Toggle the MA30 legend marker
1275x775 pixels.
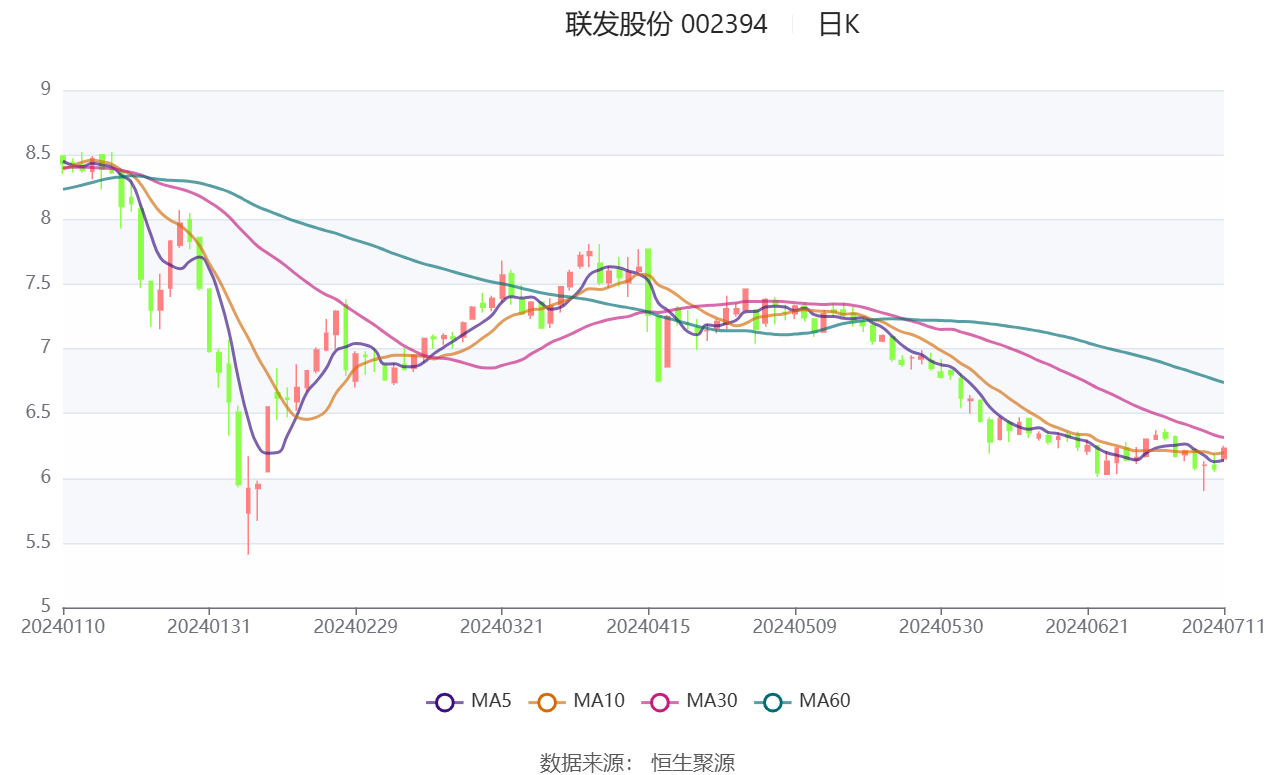(659, 702)
